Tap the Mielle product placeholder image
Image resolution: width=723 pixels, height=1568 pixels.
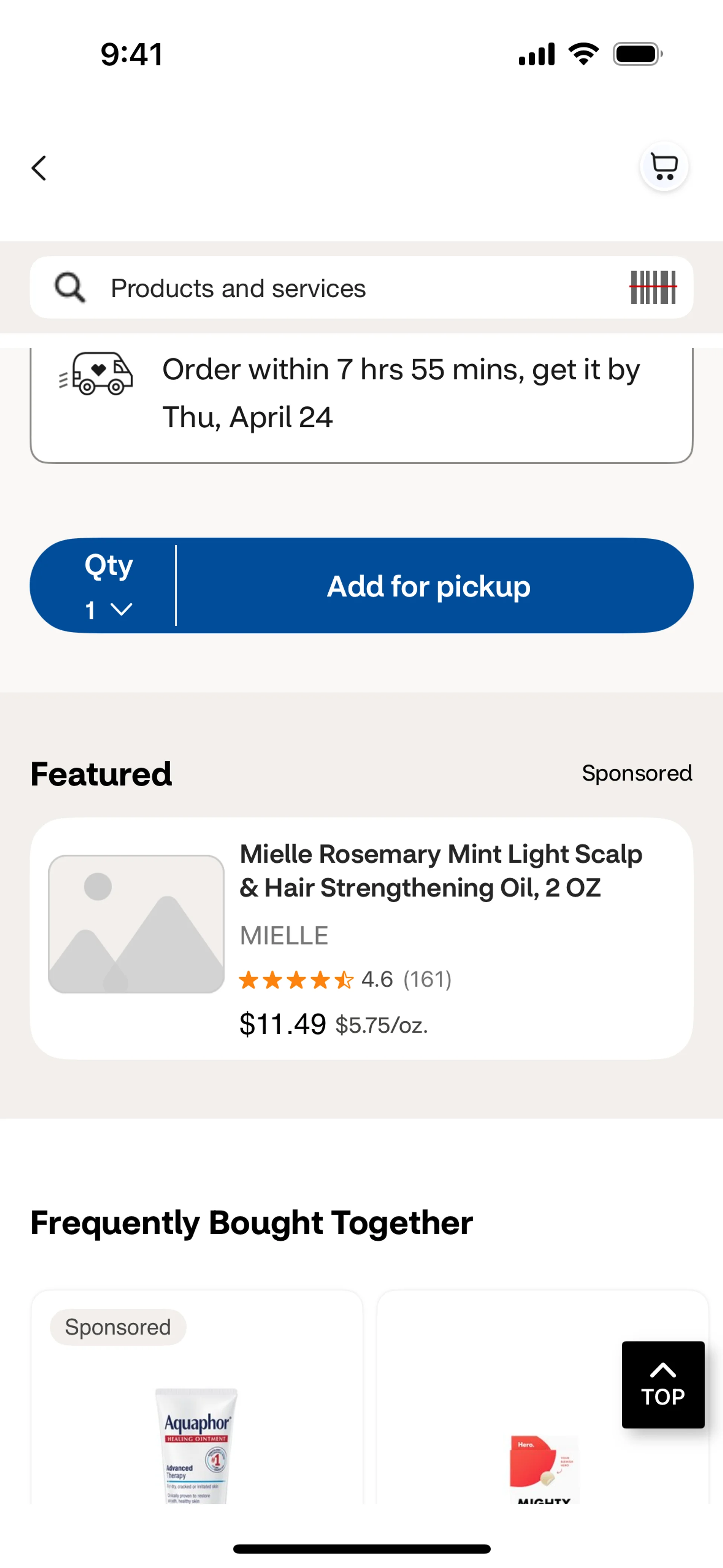coord(136,924)
